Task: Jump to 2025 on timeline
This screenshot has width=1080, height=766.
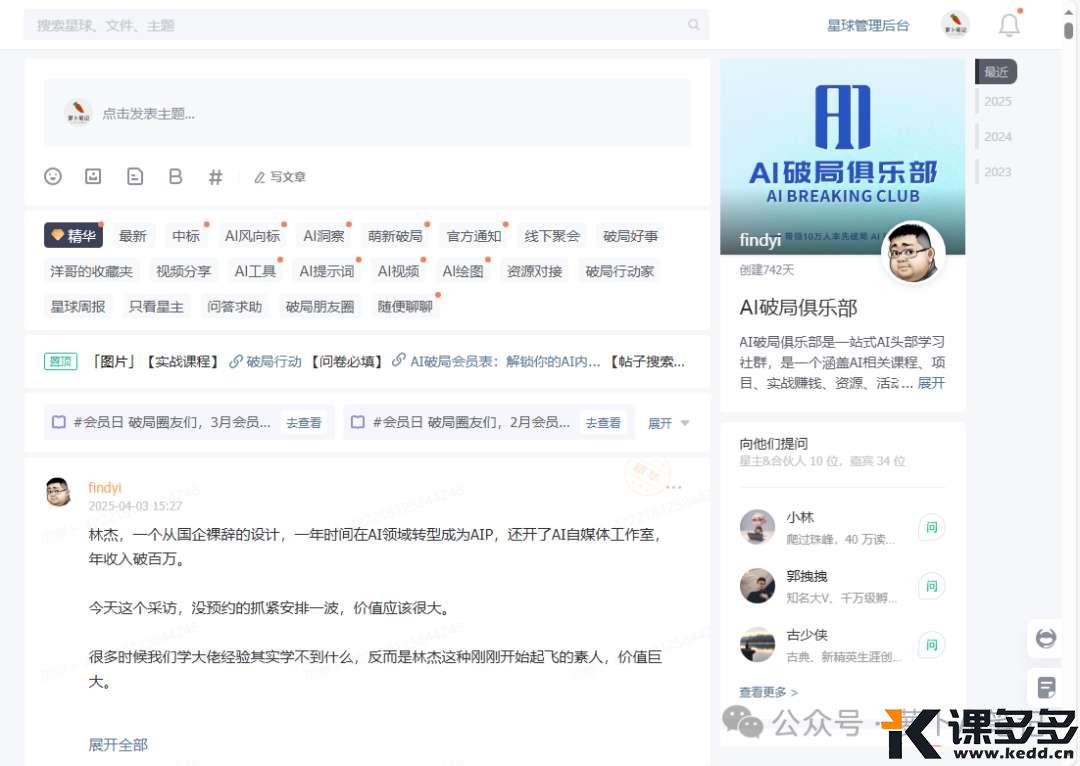Action: pos(997,101)
